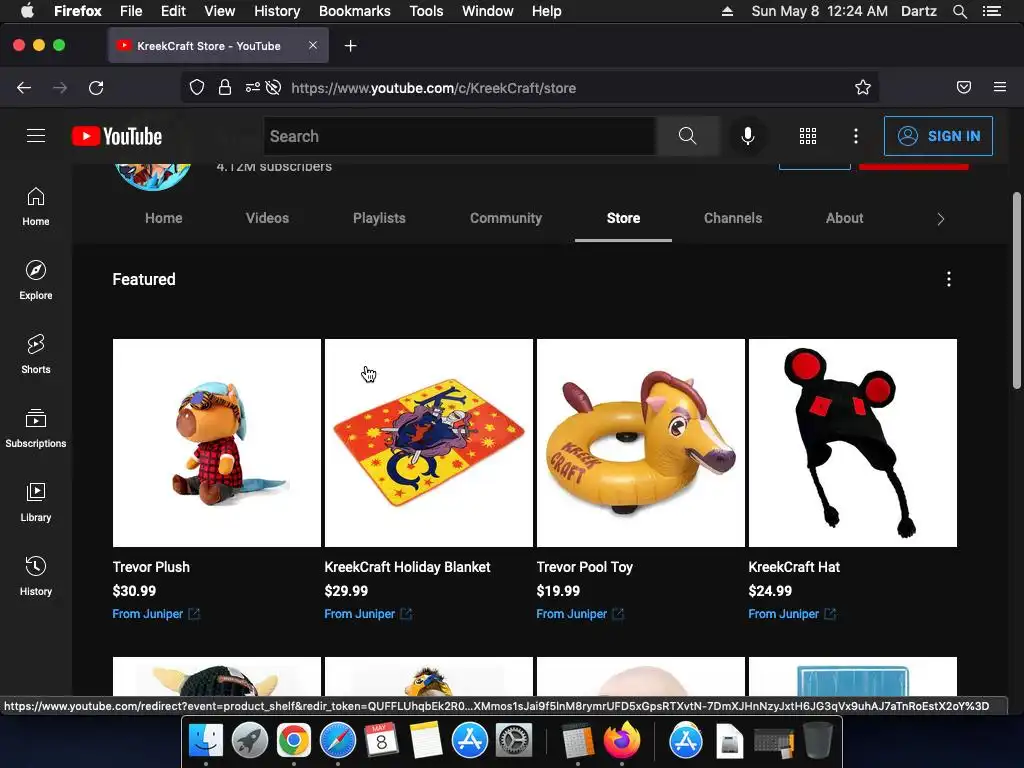Open History in sidebar

[x=36, y=575]
